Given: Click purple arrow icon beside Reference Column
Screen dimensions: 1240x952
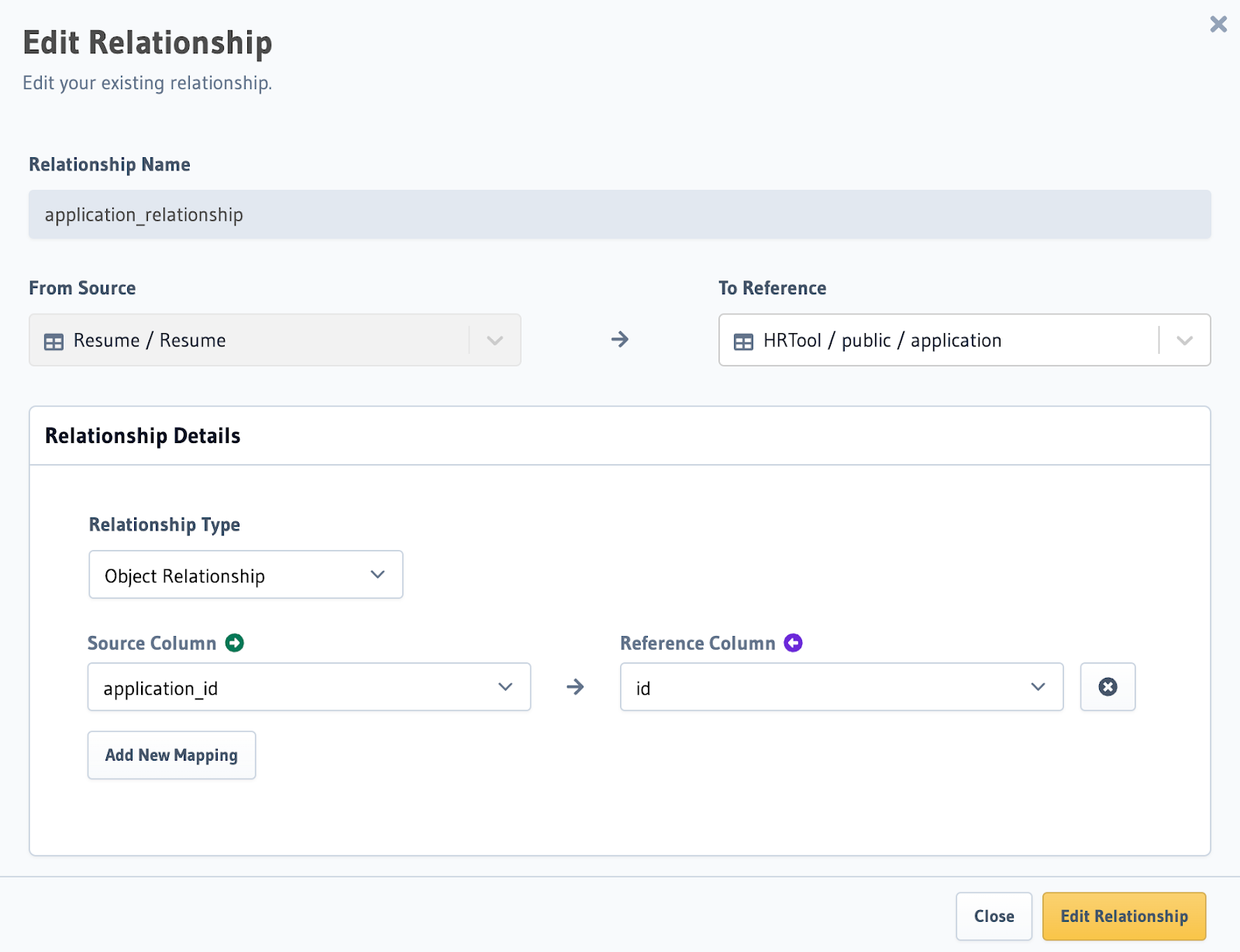Looking at the screenshot, I should [793, 643].
